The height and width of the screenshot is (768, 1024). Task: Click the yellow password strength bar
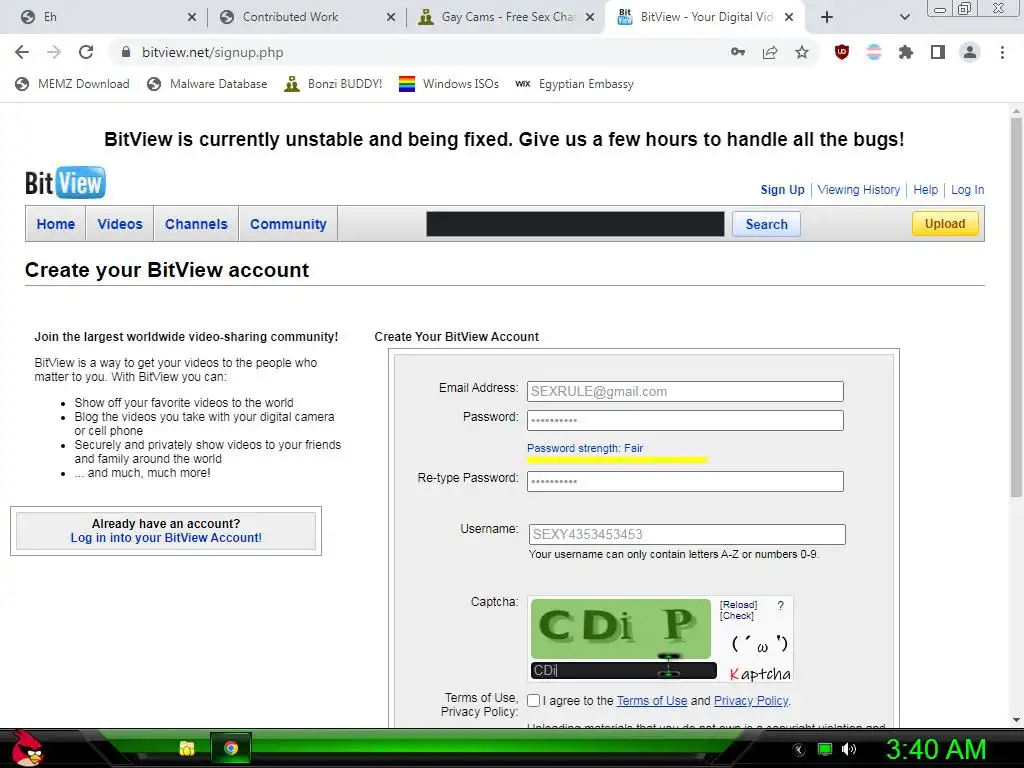point(617,460)
